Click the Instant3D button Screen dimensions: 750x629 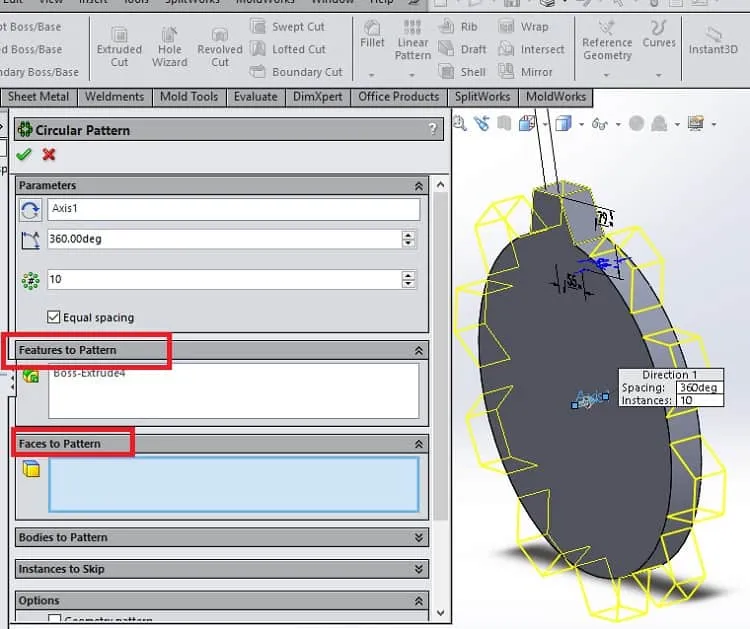(713, 42)
